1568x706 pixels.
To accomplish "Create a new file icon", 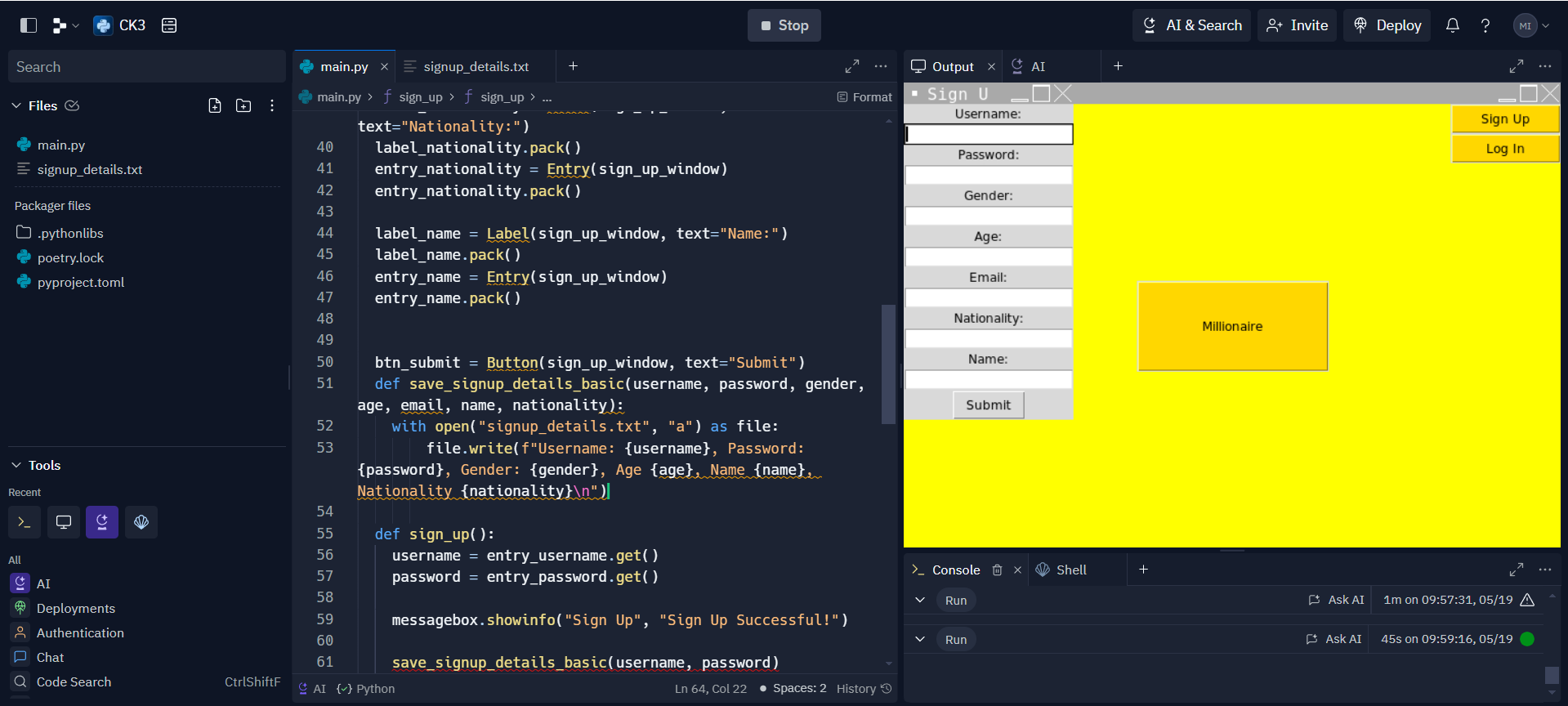I will tap(215, 105).
